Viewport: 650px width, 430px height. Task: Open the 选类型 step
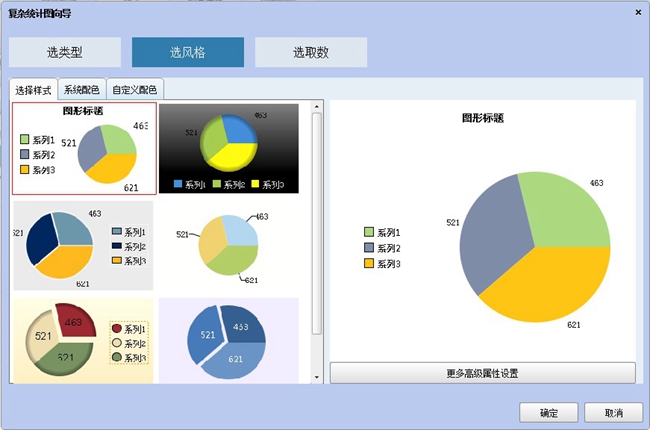coord(65,52)
